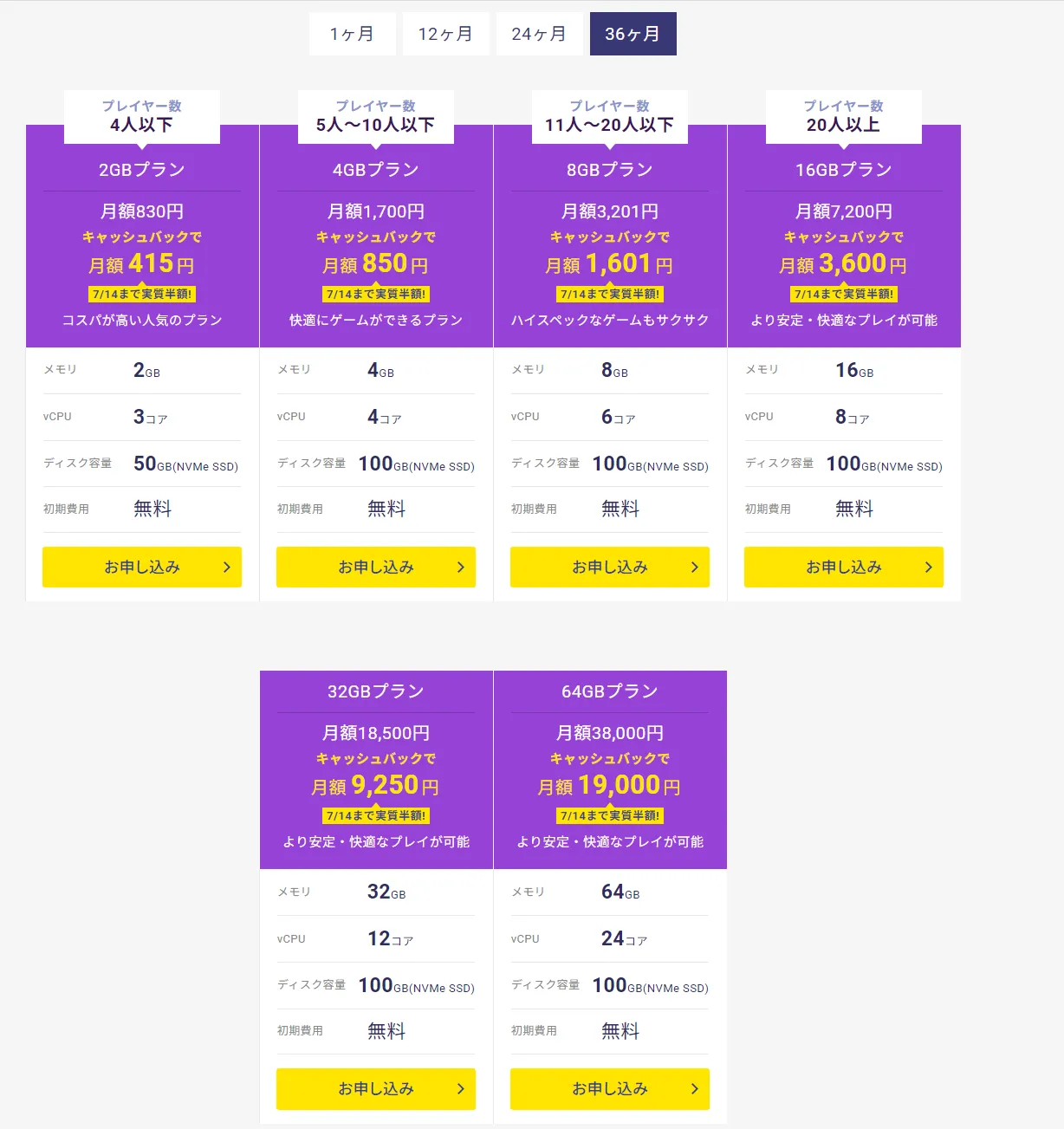
Task: Click the chevron arrow on 2GB apply button
Action: click(x=227, y=567)
